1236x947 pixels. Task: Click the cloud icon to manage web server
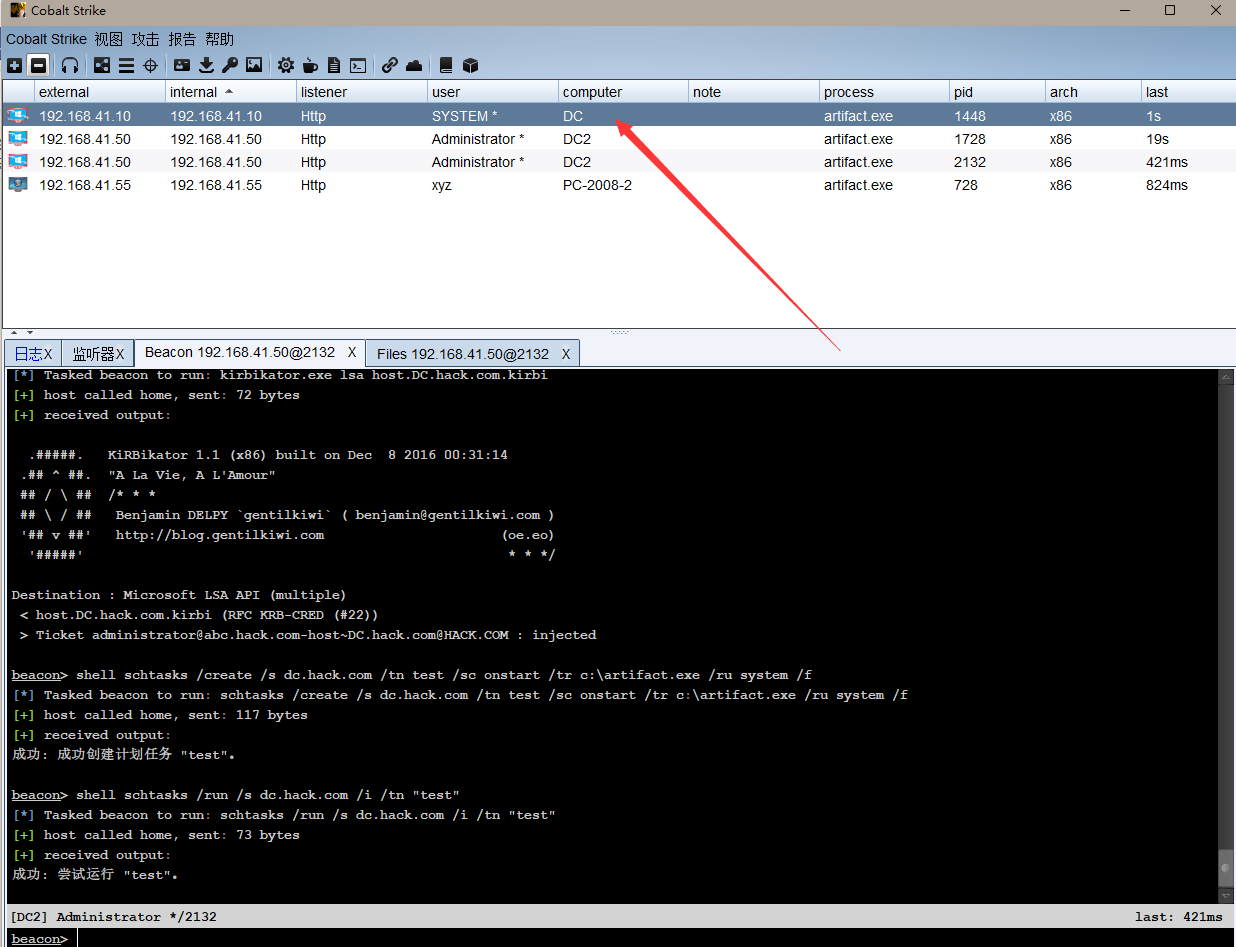pyautogui.click(x=414, y=65)
